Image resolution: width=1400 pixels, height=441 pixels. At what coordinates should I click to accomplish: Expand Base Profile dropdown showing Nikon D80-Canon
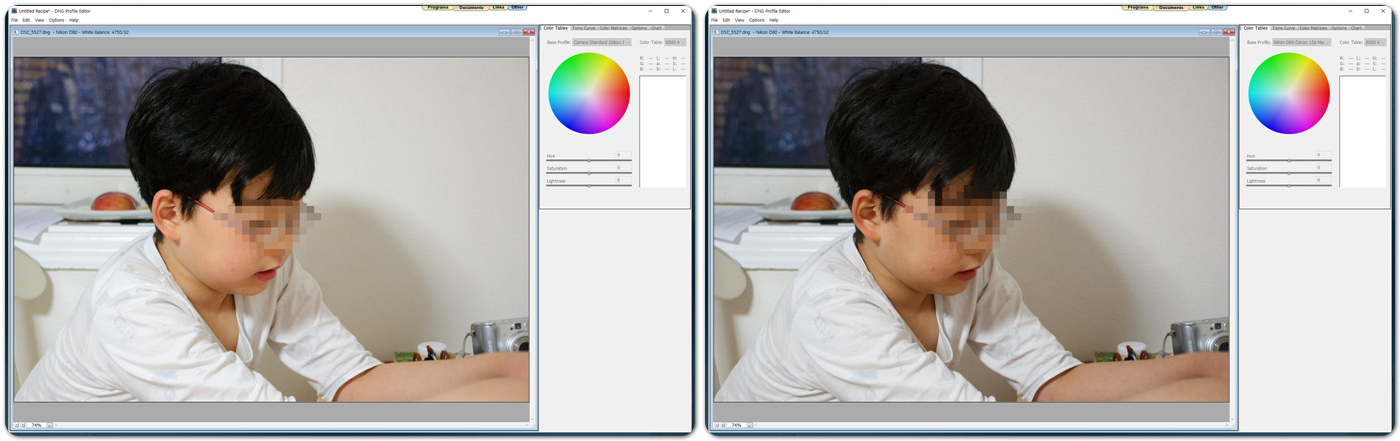[1302, 42]
